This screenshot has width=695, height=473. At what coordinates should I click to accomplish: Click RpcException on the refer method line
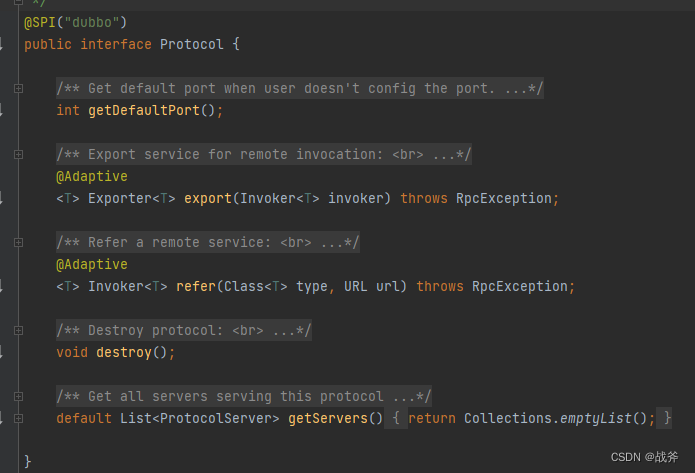click(520, 286)
